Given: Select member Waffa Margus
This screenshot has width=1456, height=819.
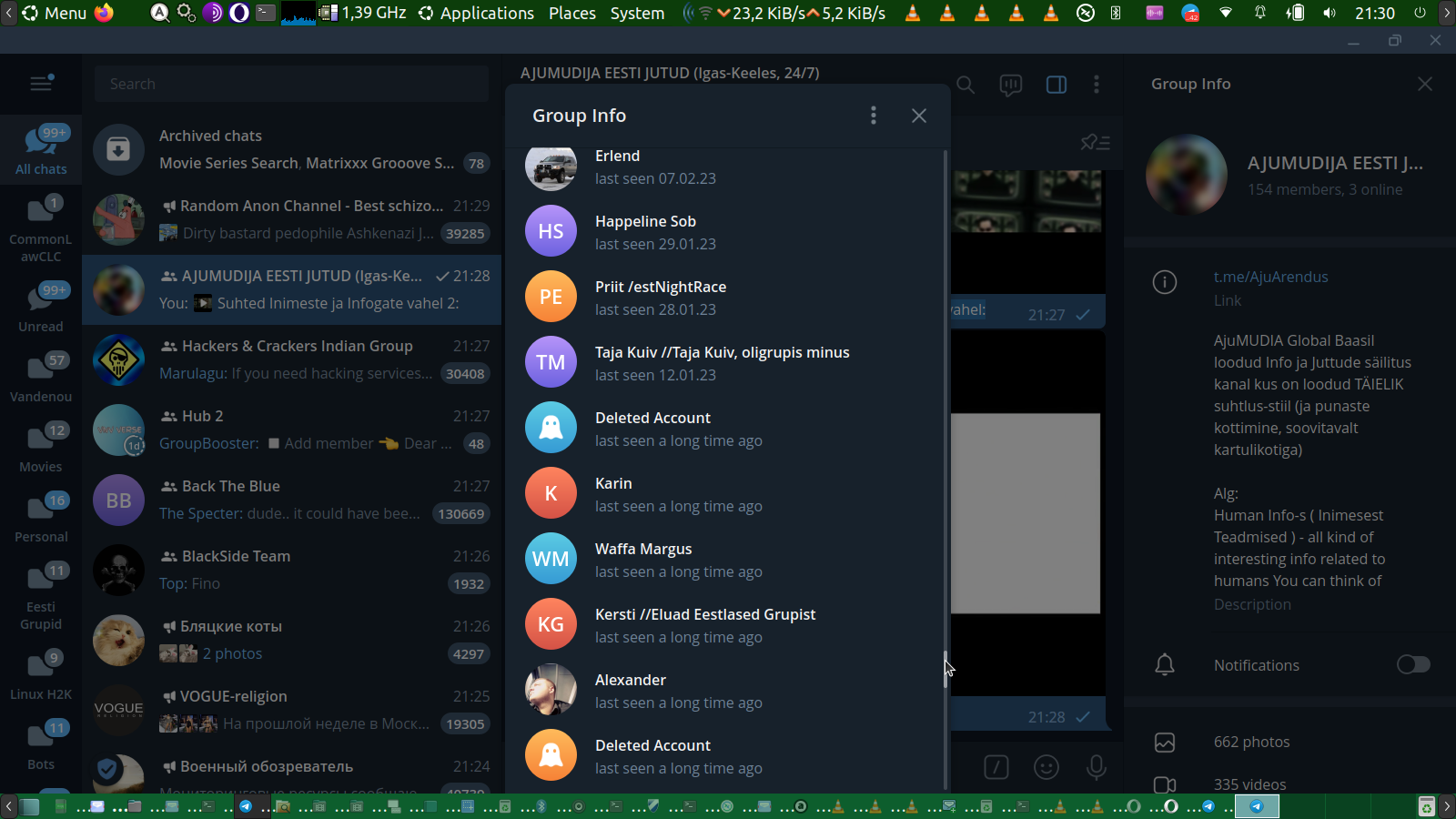Looking at the screenshot, I should [x=725, y=559].
